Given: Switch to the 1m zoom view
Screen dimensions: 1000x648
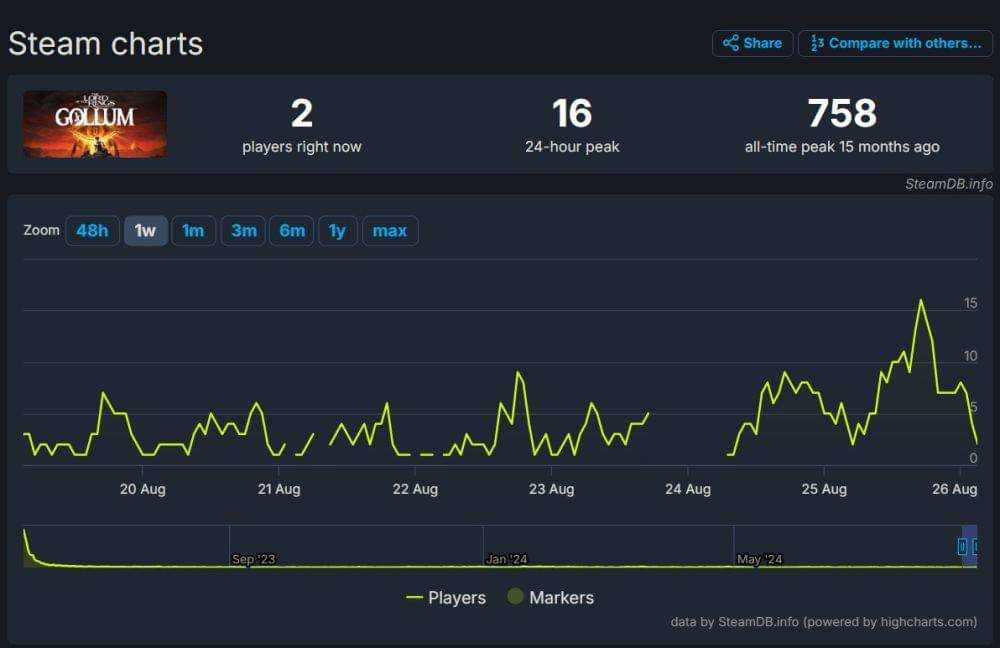Looking at the screenshot, I should point(194,230).
